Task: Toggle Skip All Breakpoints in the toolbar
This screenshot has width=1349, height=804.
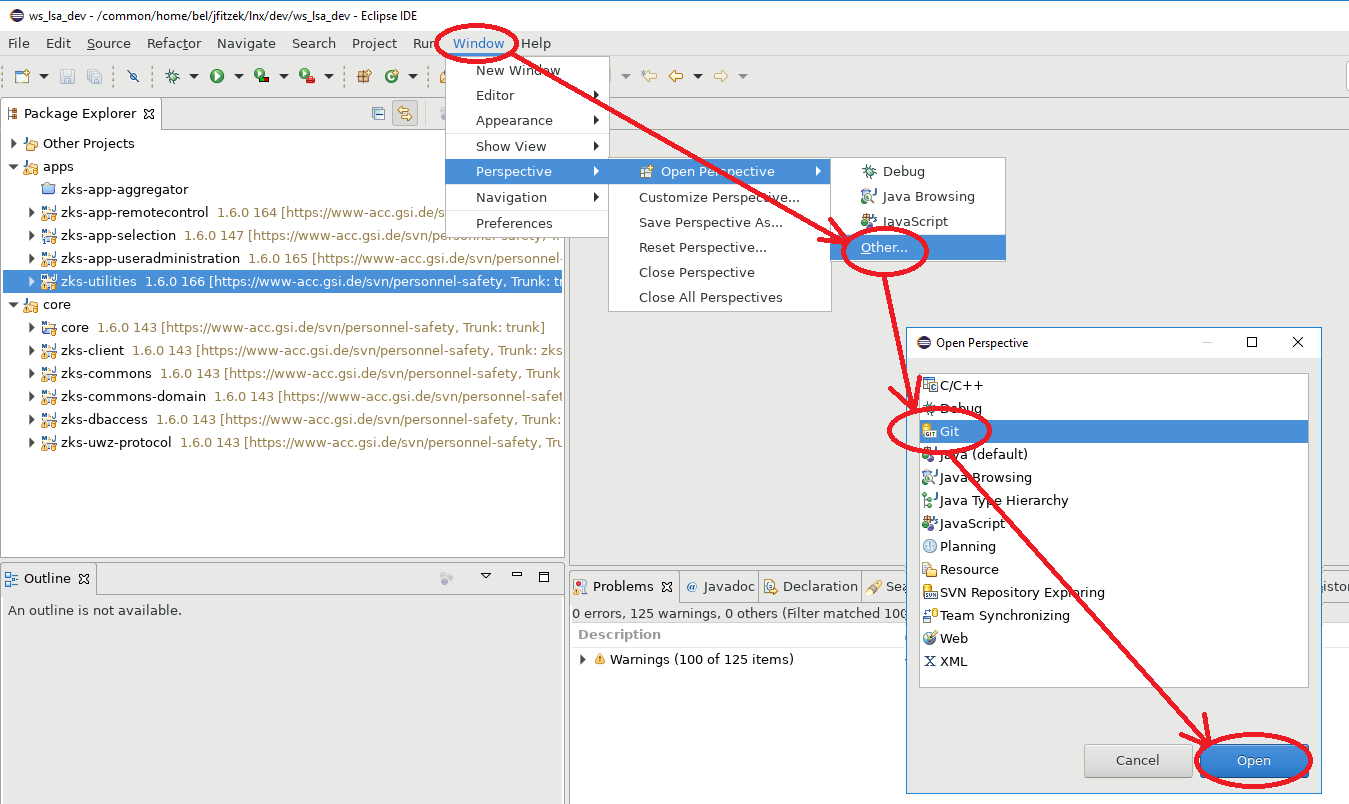Action: click(x=133, y=76)
